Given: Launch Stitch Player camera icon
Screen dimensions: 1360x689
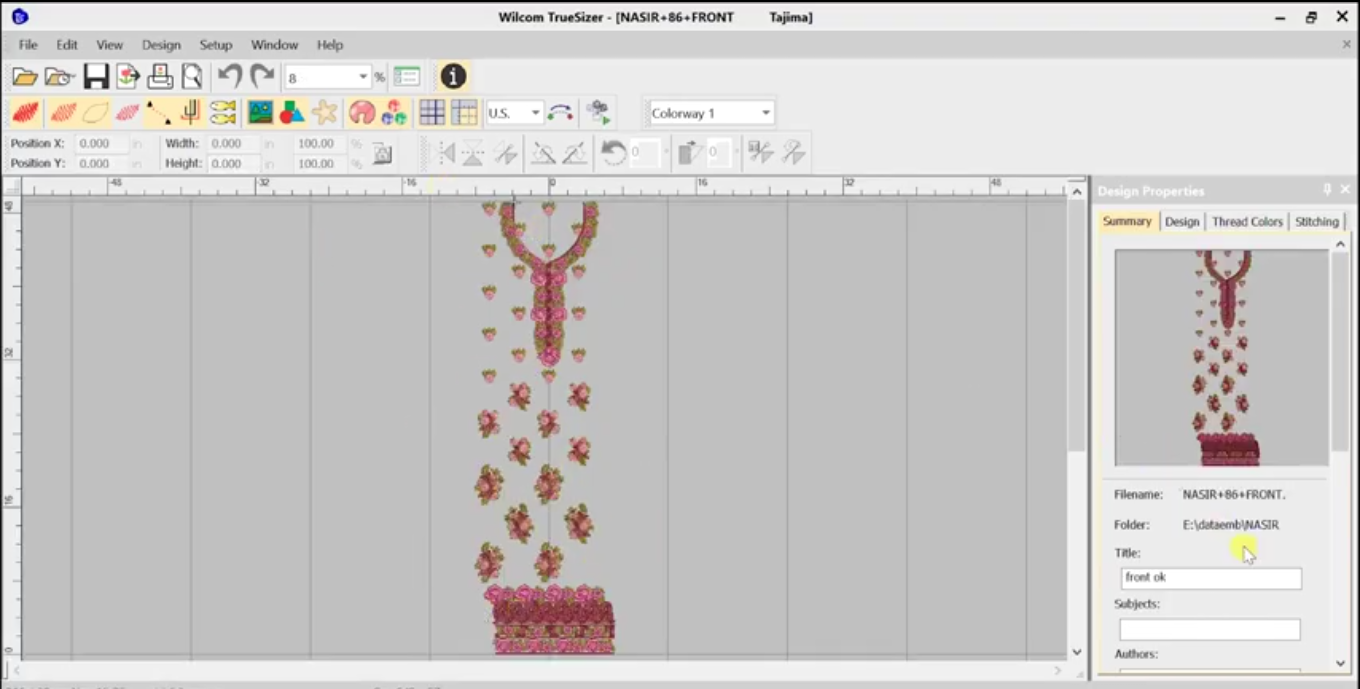Looking at the screenshot, I should pos(599,113).
